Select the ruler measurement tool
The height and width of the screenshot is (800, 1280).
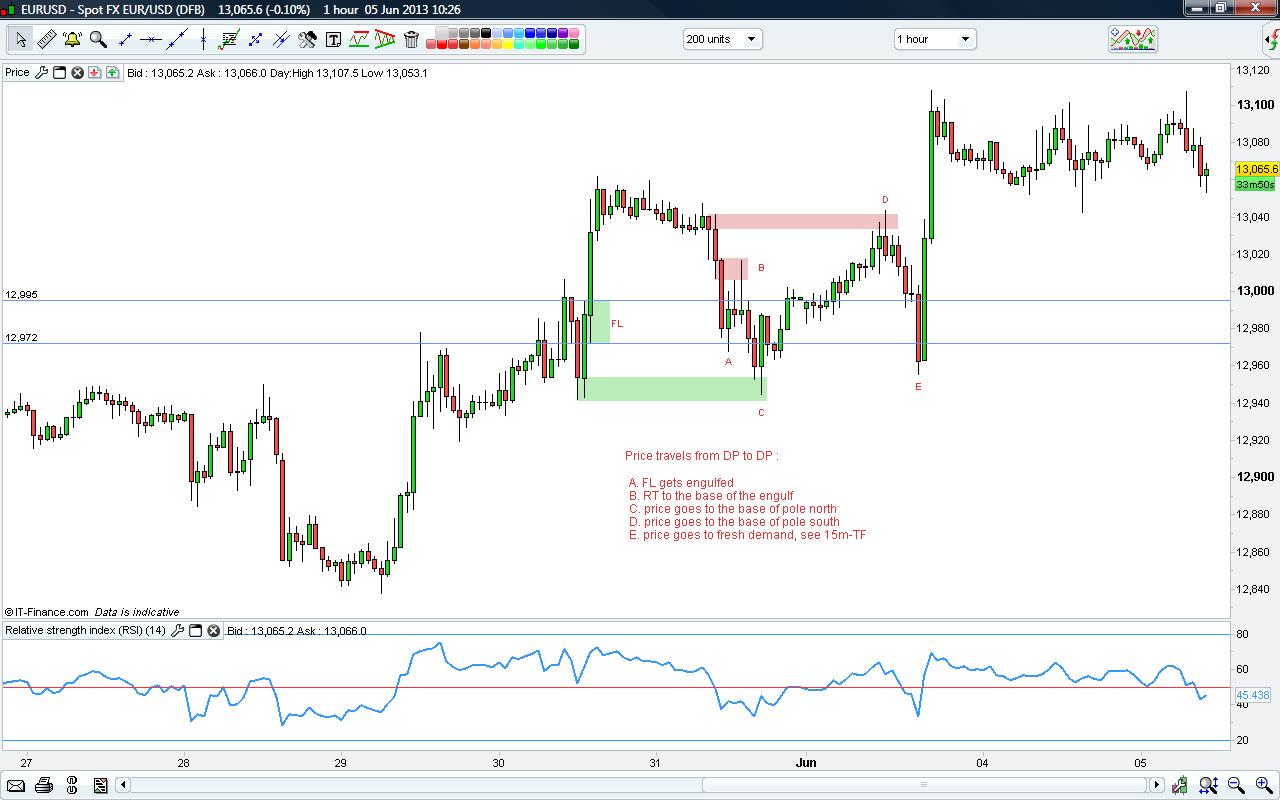pos(46,39)
